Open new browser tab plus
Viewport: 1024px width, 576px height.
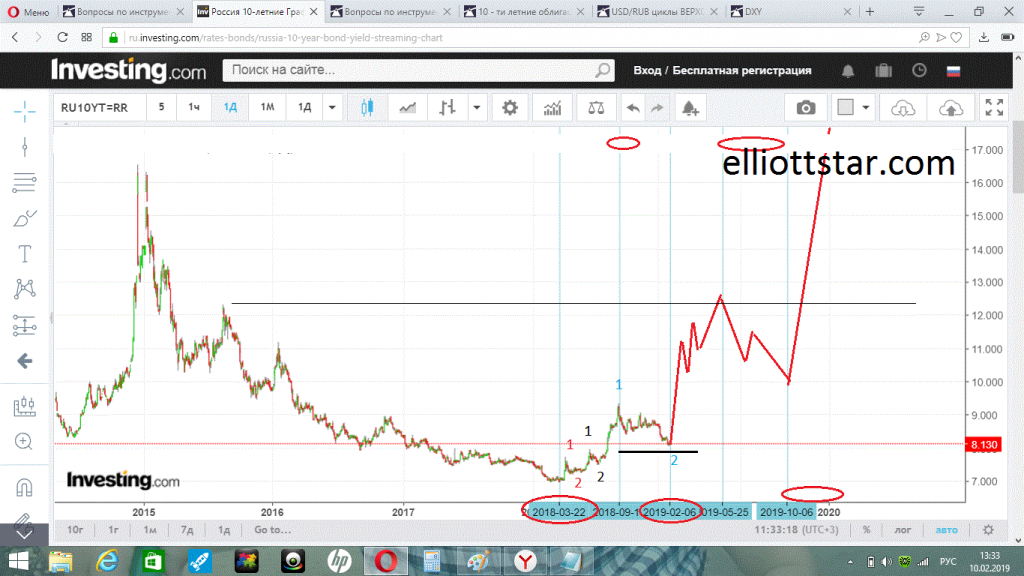coord(870,12)
